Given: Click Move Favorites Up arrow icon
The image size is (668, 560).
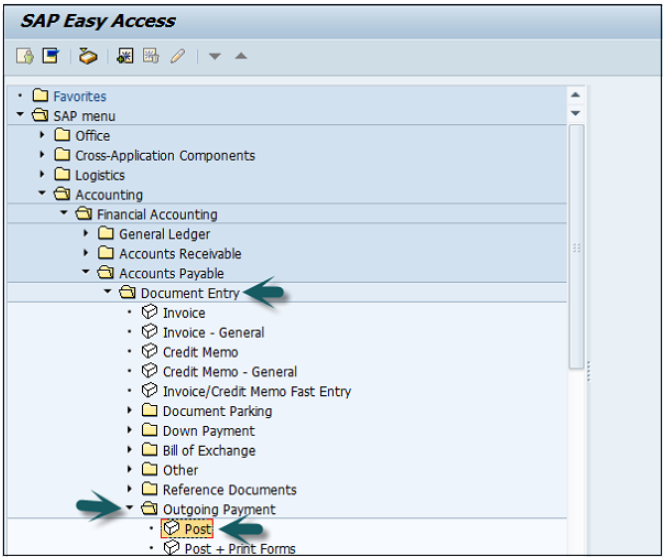Looking at the screenshot, I should [240, 56].
